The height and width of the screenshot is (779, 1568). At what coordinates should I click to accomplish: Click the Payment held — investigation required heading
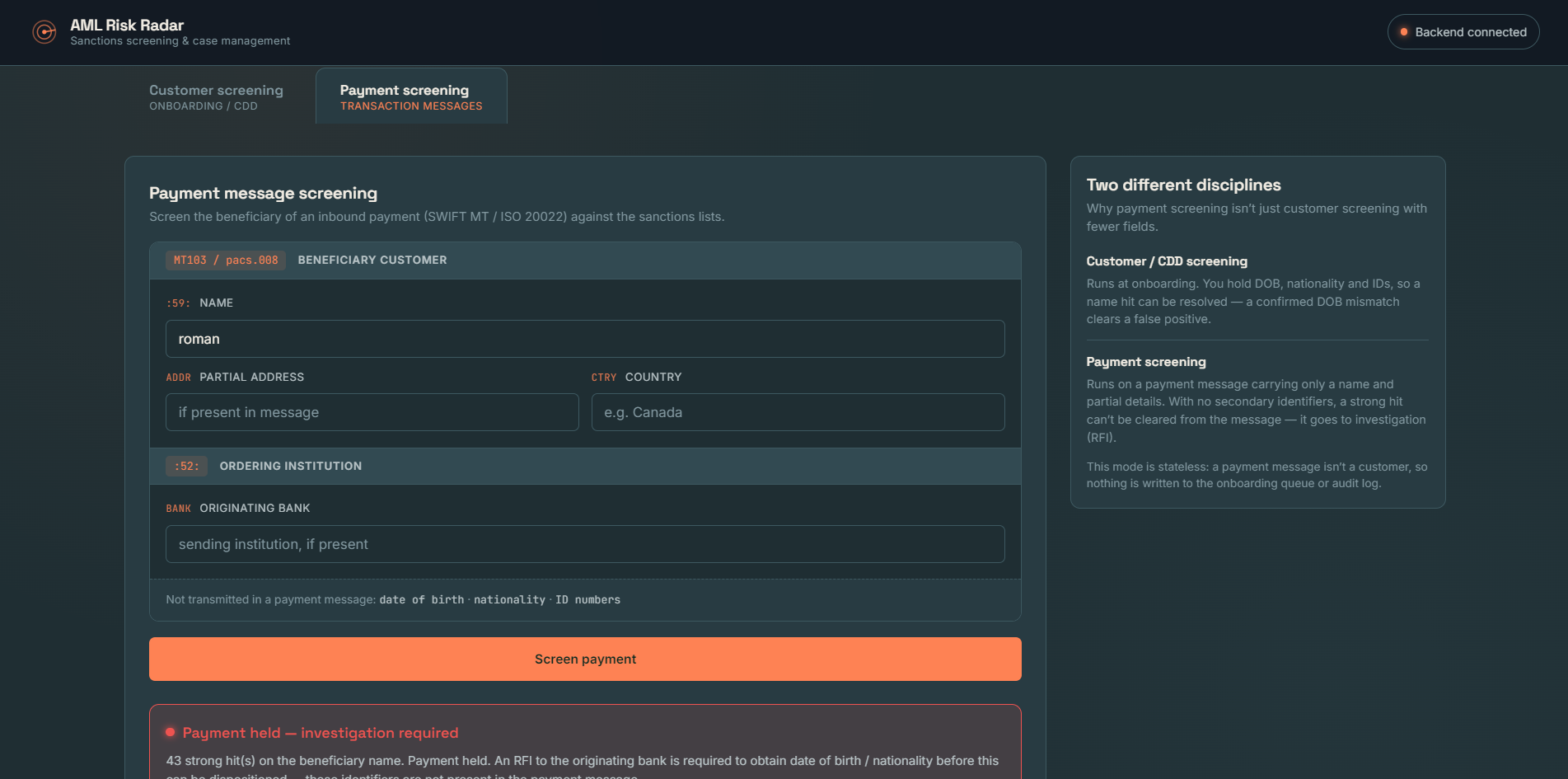click(321, 733)
